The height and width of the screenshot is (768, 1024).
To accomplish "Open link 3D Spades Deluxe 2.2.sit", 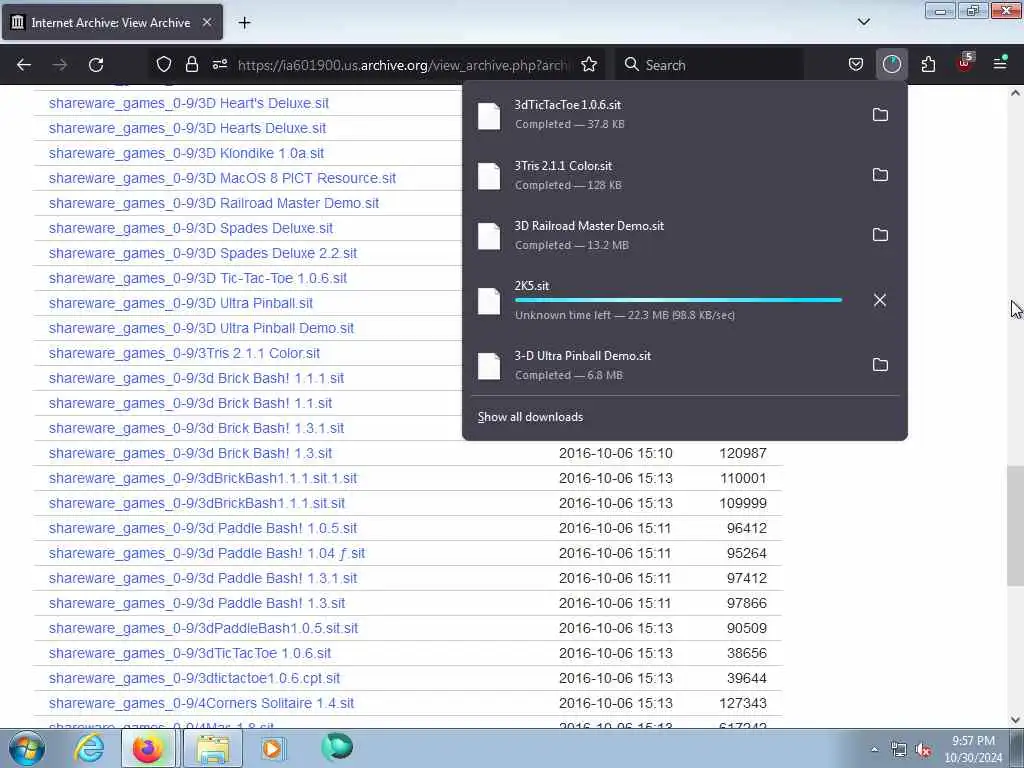I will [x=202, y=253].
